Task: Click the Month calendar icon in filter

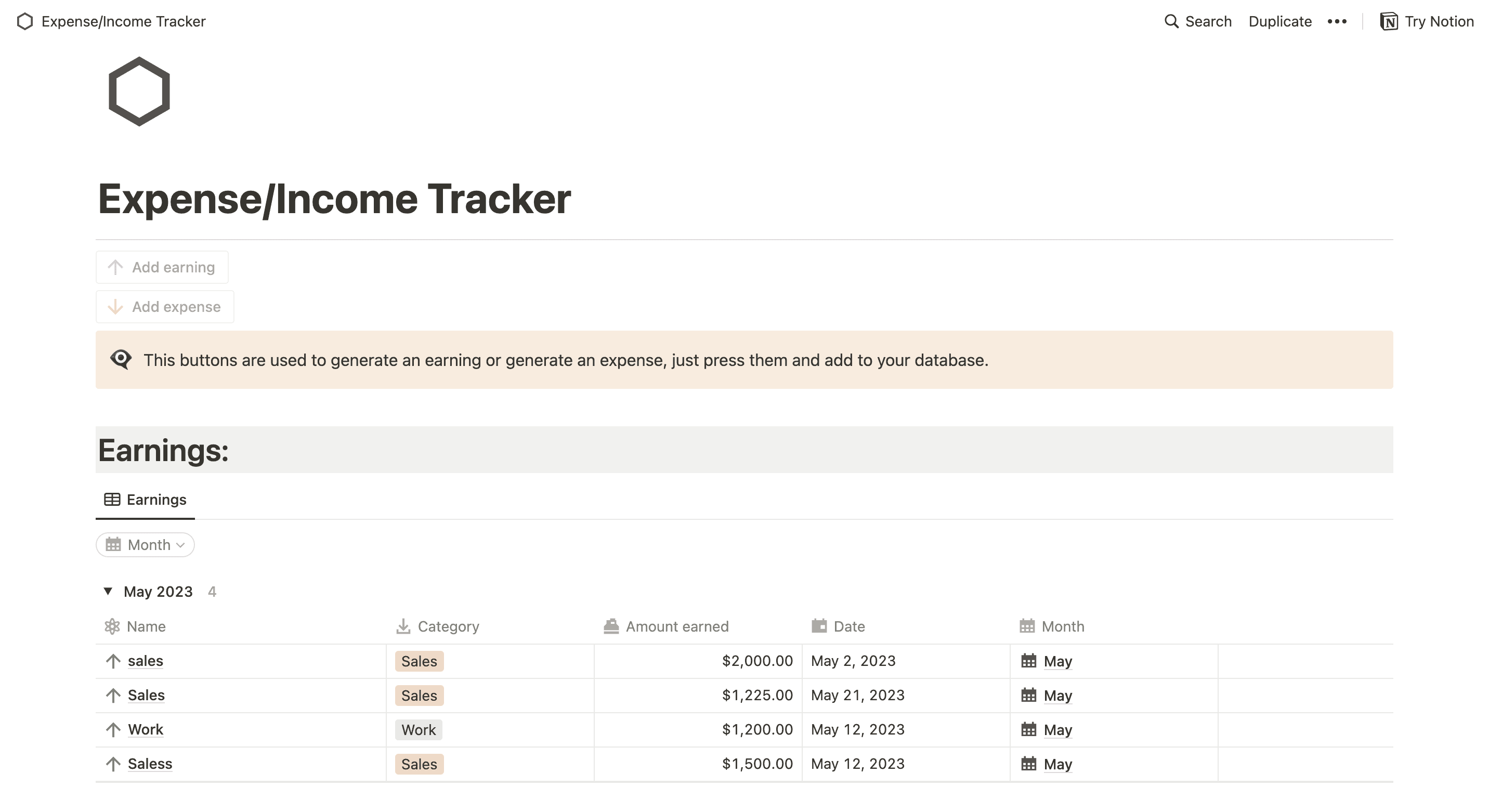Action: (114, 544)
